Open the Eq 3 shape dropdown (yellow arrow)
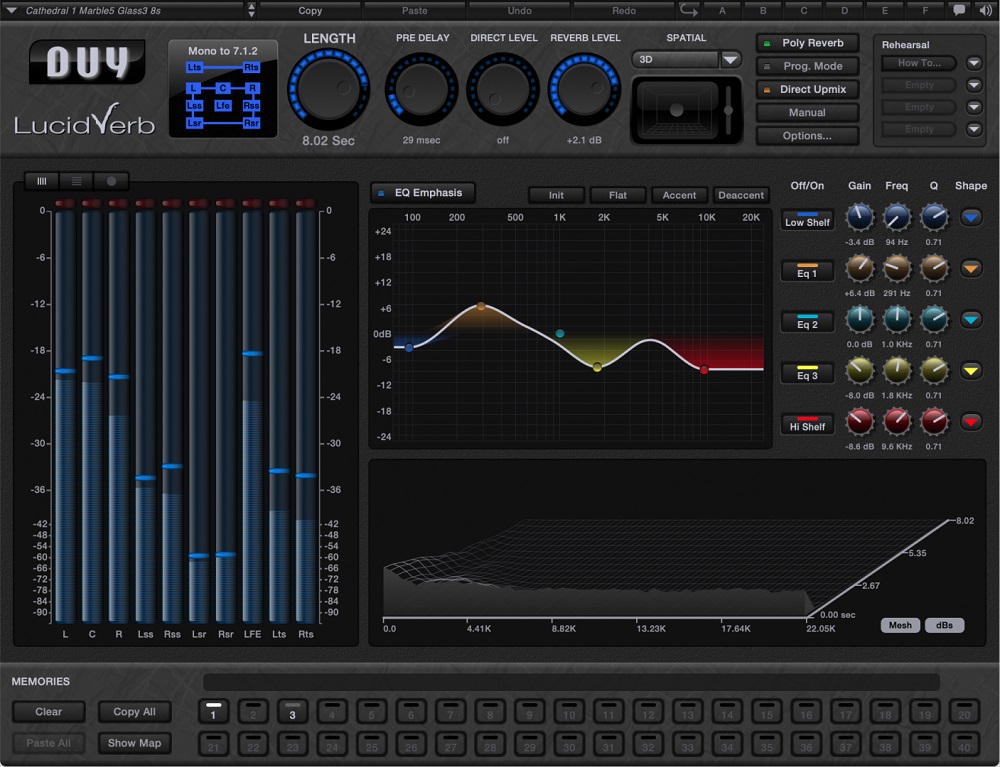The width and height of the screenshot is (1000, 767). pyautogui.click(x=971, y=371)
